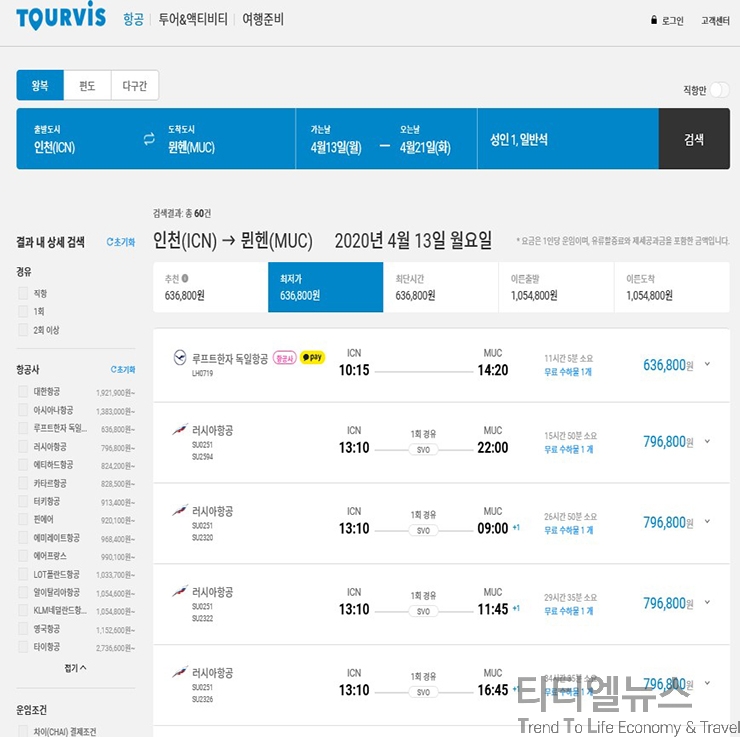Image resolution: width=740 pixels, height=737 pixels.
Task: Click 무료 수하물 link on Lufthansa flight
Action: tap(568, 372)
